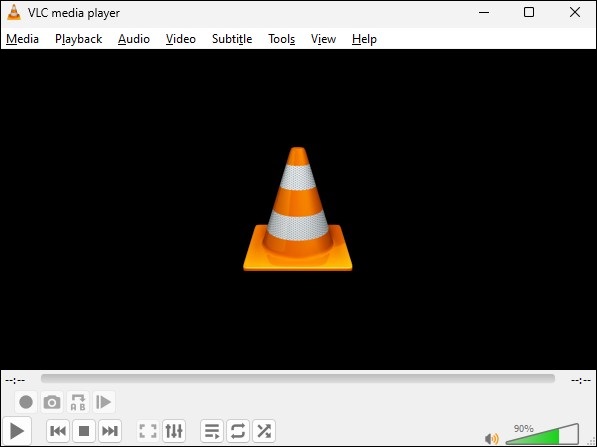The image size is (597, 447).
Task: Click the VLC cone title bar icon
Action: (14, 13)
